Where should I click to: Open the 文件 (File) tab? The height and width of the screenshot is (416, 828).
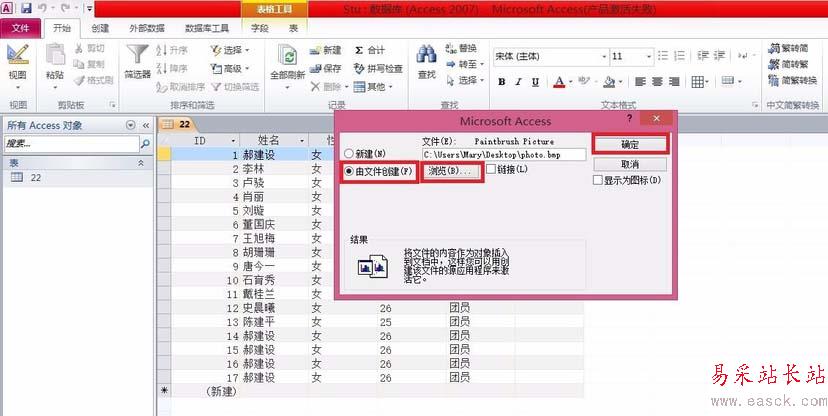(20, 28)
